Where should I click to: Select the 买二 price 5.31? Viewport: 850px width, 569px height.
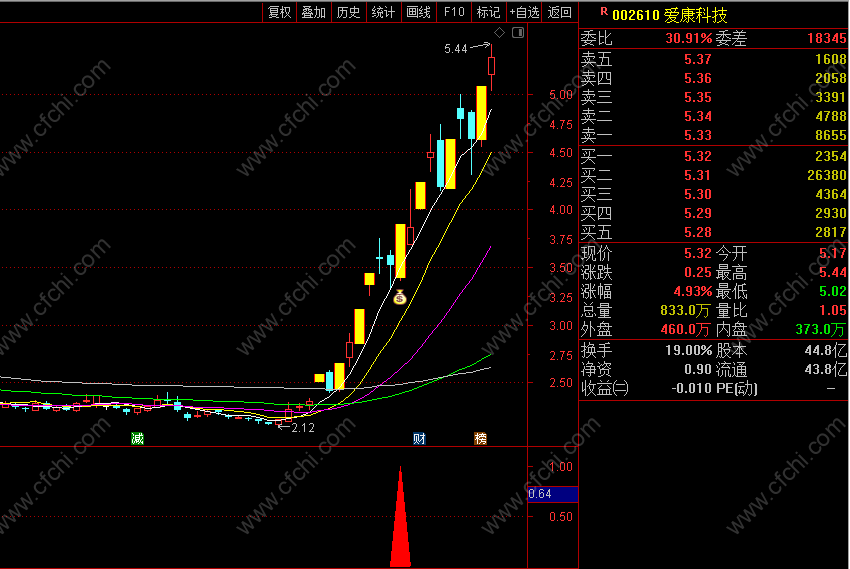(x=697, y=175)
